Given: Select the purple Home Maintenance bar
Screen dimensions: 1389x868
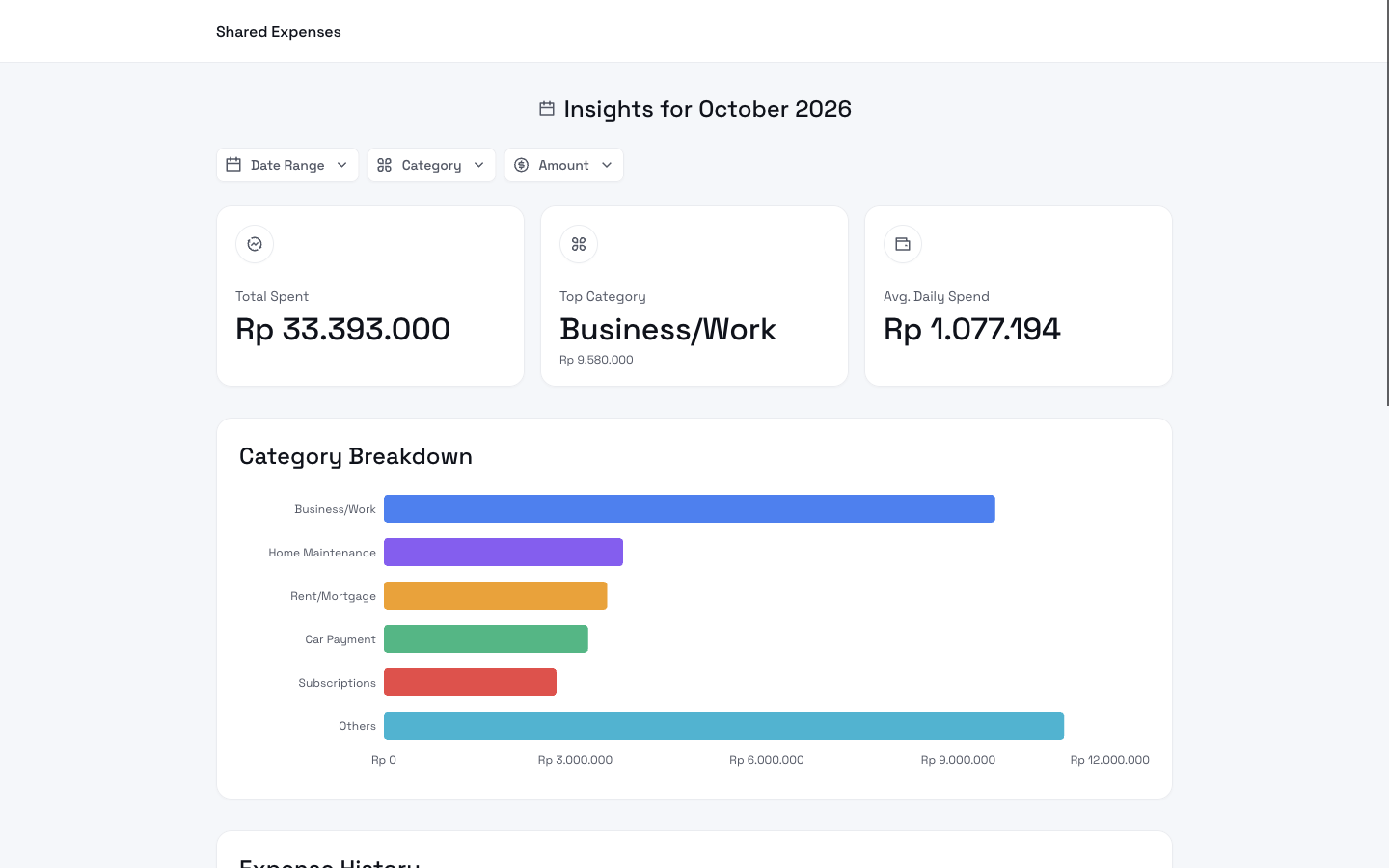Looking at the screenshot, I should point(504,553).
